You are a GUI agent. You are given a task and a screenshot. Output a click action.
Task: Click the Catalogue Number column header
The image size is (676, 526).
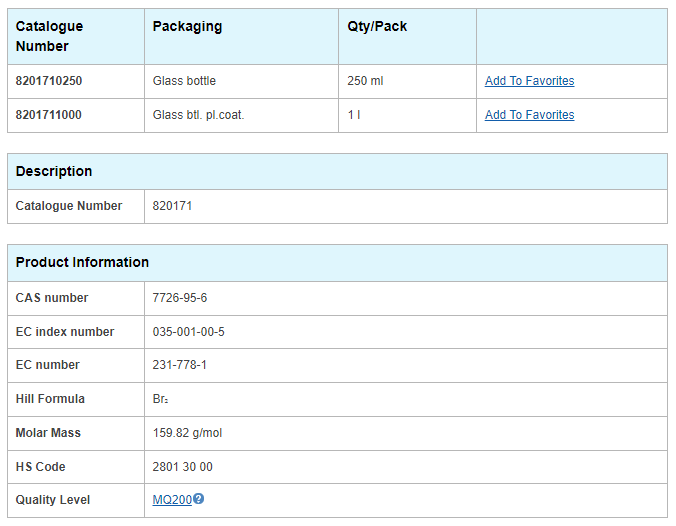pyautogui.click(x=49, y=36)
